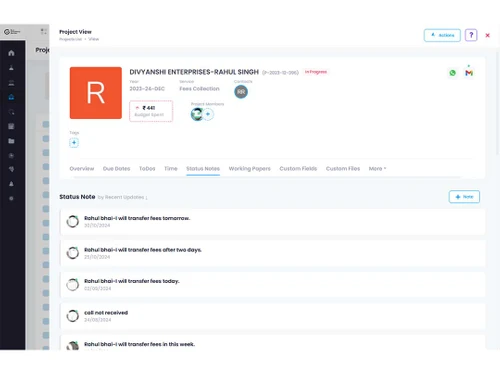Click the projects list breadcrumb link
500x375 pixels.
(x=70, y=39)
